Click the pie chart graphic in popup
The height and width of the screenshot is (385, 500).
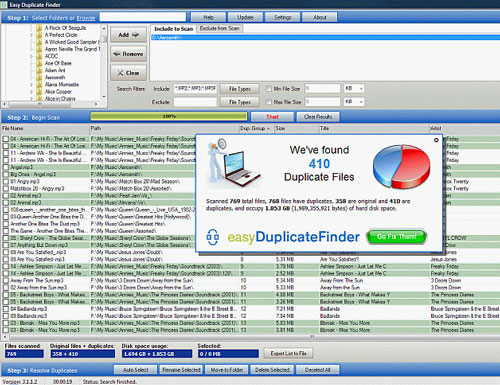(x=401, y=166)
